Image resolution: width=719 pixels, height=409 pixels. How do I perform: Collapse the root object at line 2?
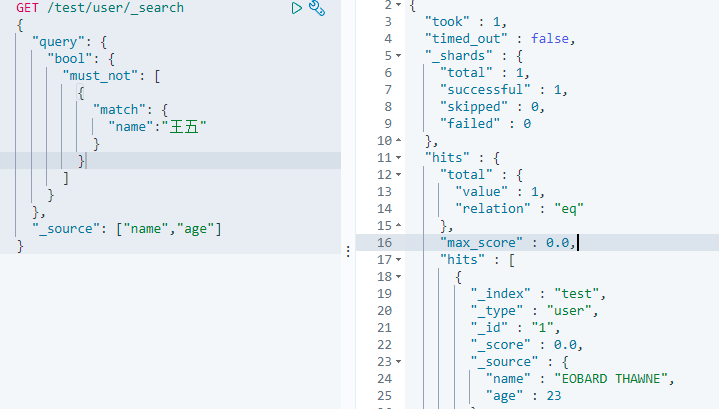pos(400,6)
